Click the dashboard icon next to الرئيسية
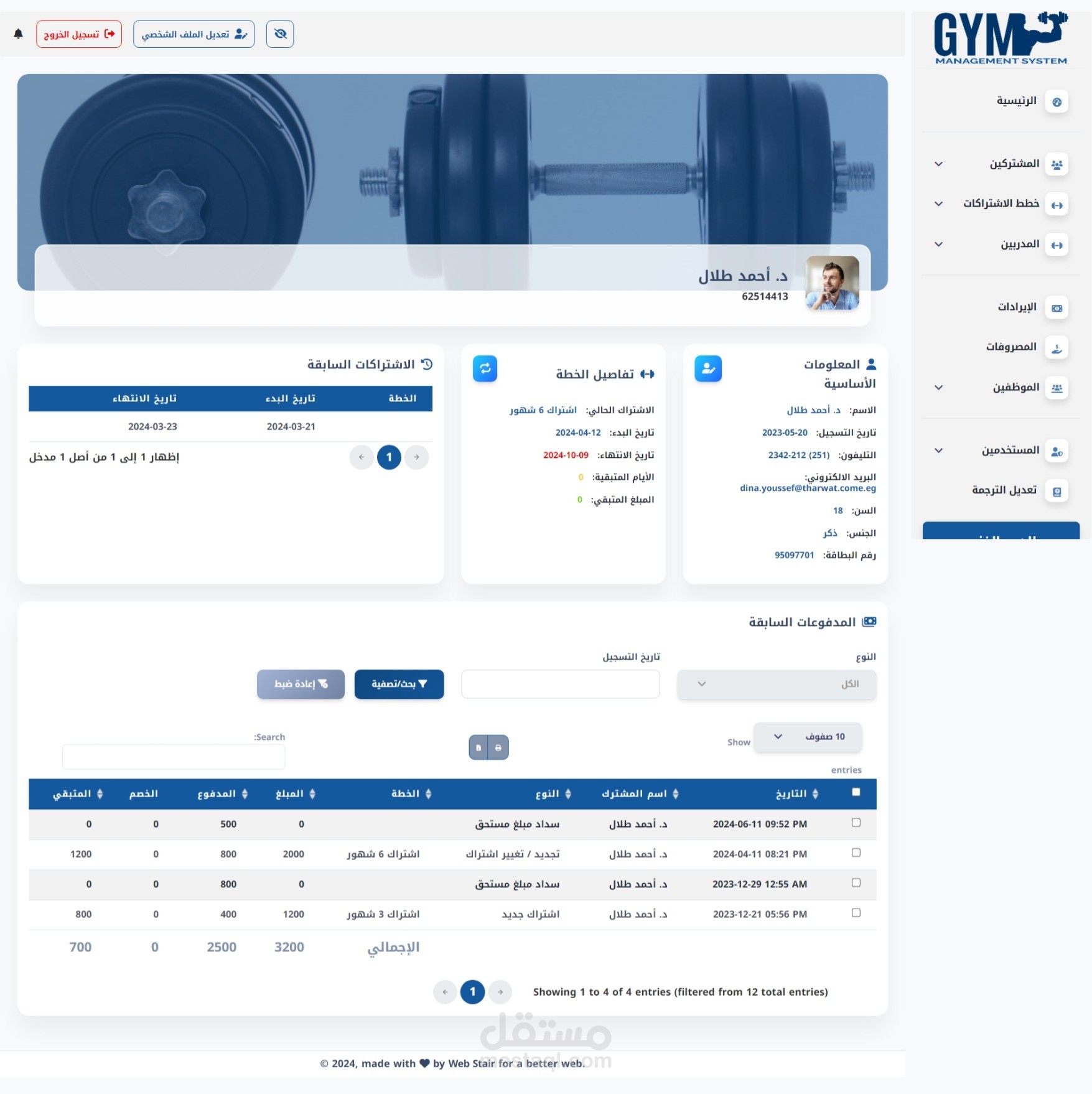1092x1094 pixels. point(1057,101)
